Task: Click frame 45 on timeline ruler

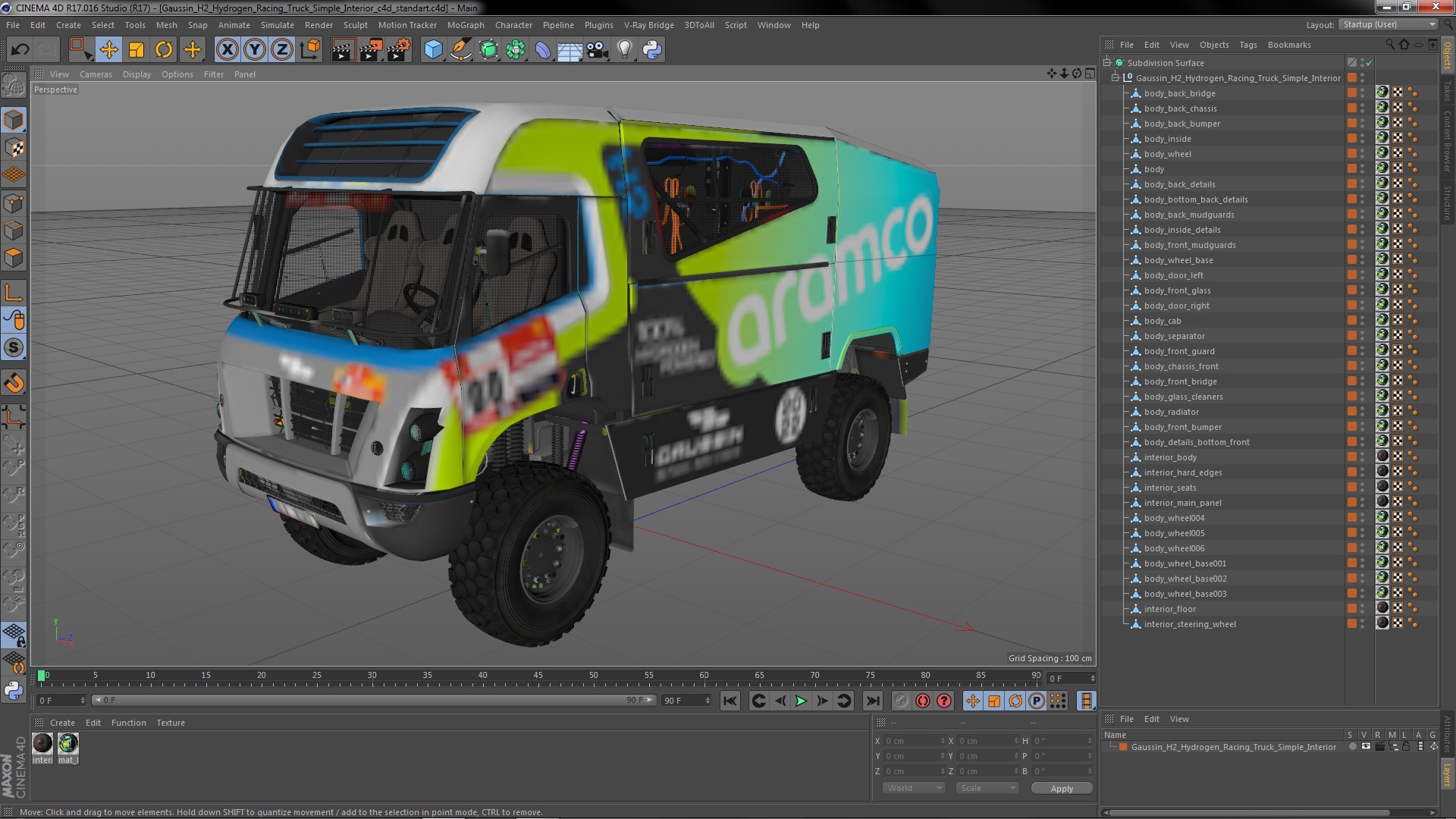Action: tap(538, 675)
